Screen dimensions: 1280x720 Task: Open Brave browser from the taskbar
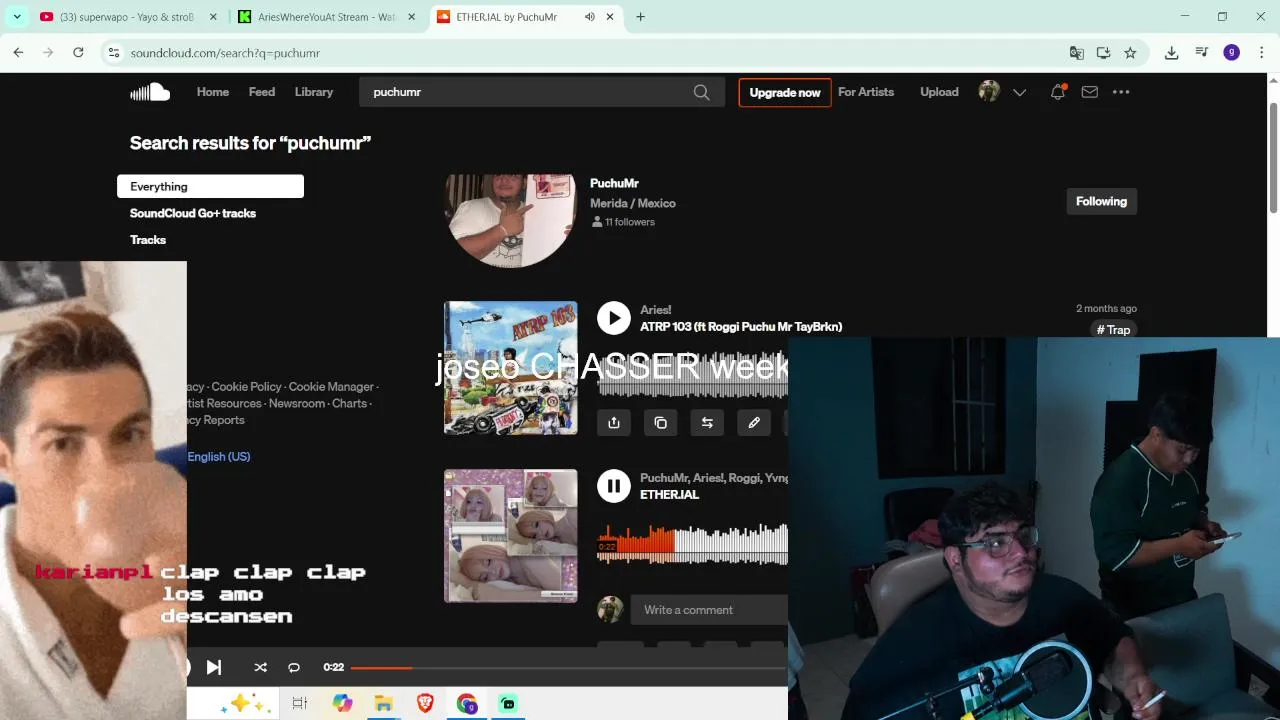[425, 704]
